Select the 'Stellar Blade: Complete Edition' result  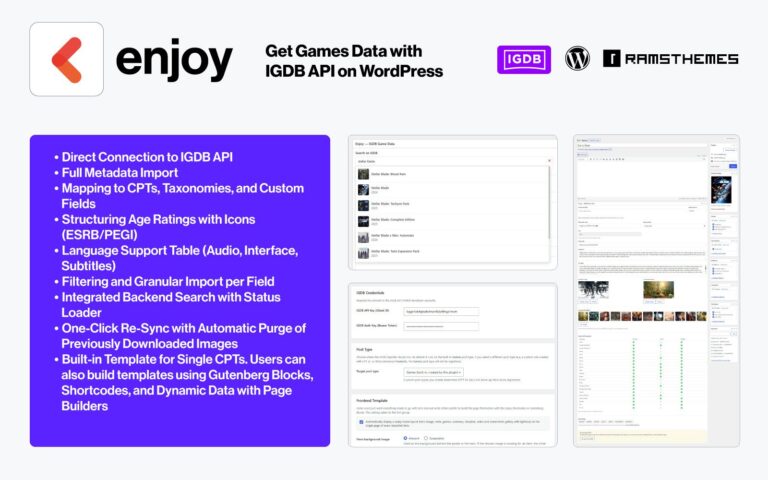click(x=453, y=221)
